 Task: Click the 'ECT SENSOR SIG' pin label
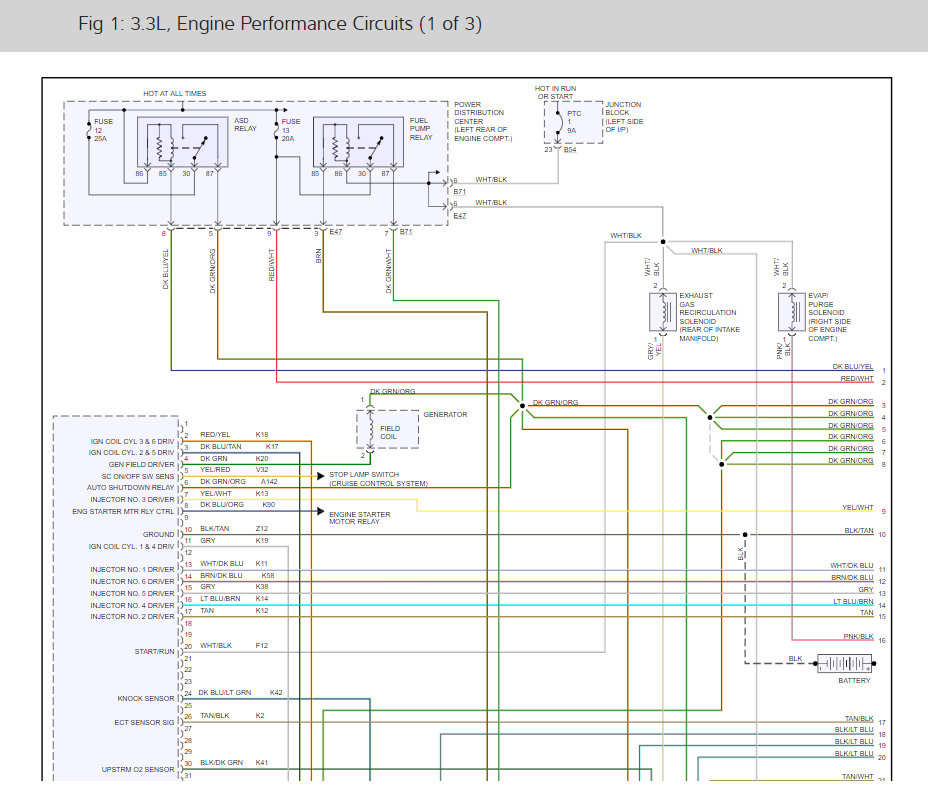click(144, 722)
